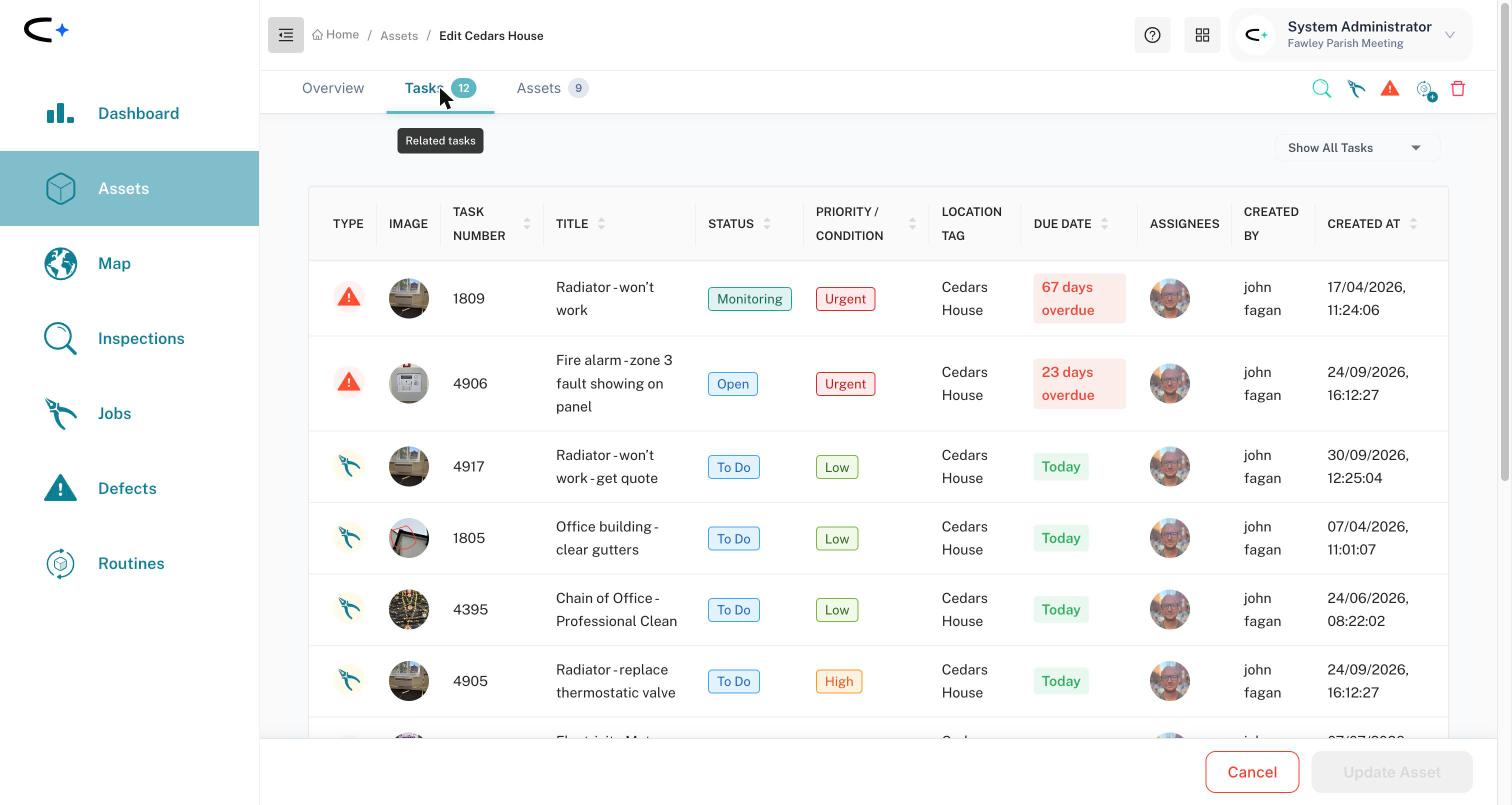Open Defects in sidebar
1512x805 pixels.
(129, 489)
